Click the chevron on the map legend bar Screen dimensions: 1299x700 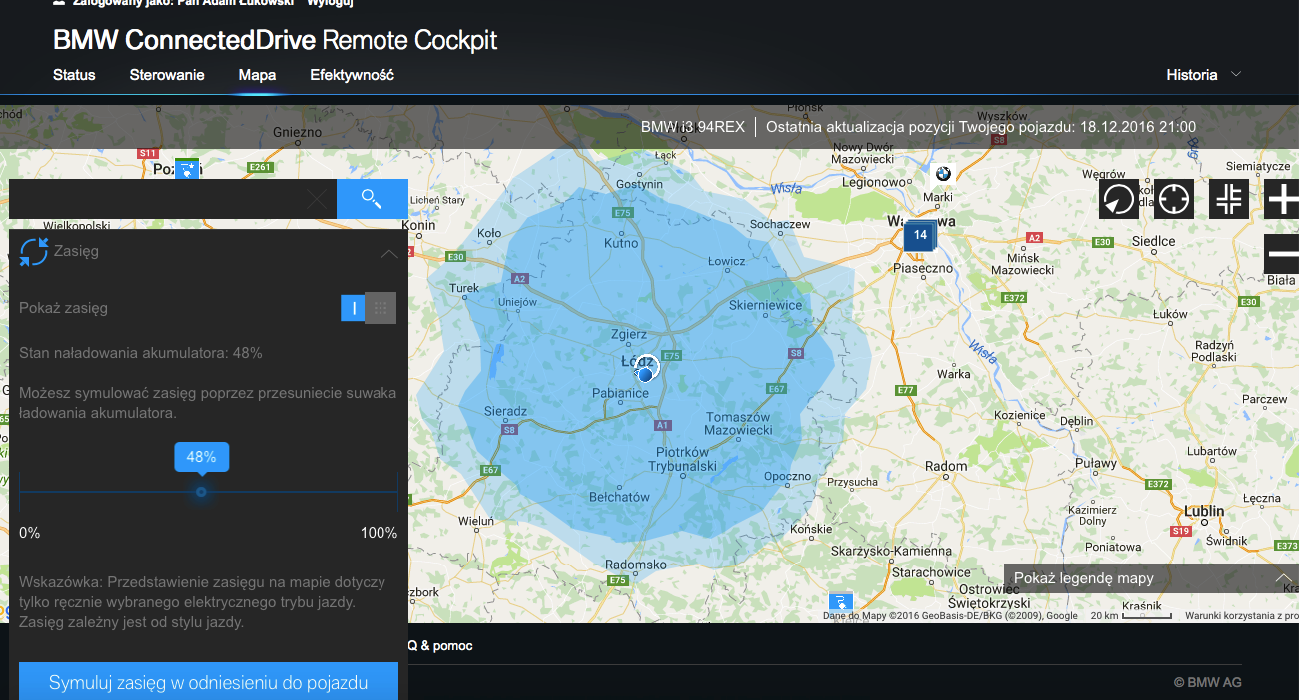(1284, 578)
